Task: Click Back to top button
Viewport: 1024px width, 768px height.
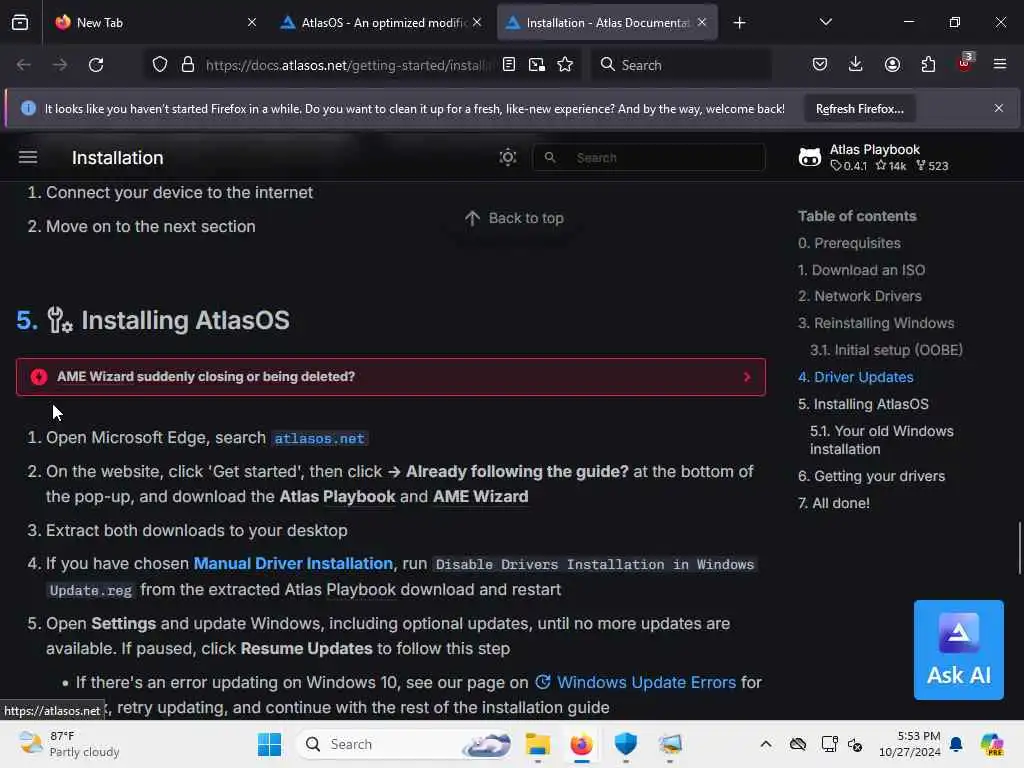Action: pyautogui.click(x=514, y=218)
